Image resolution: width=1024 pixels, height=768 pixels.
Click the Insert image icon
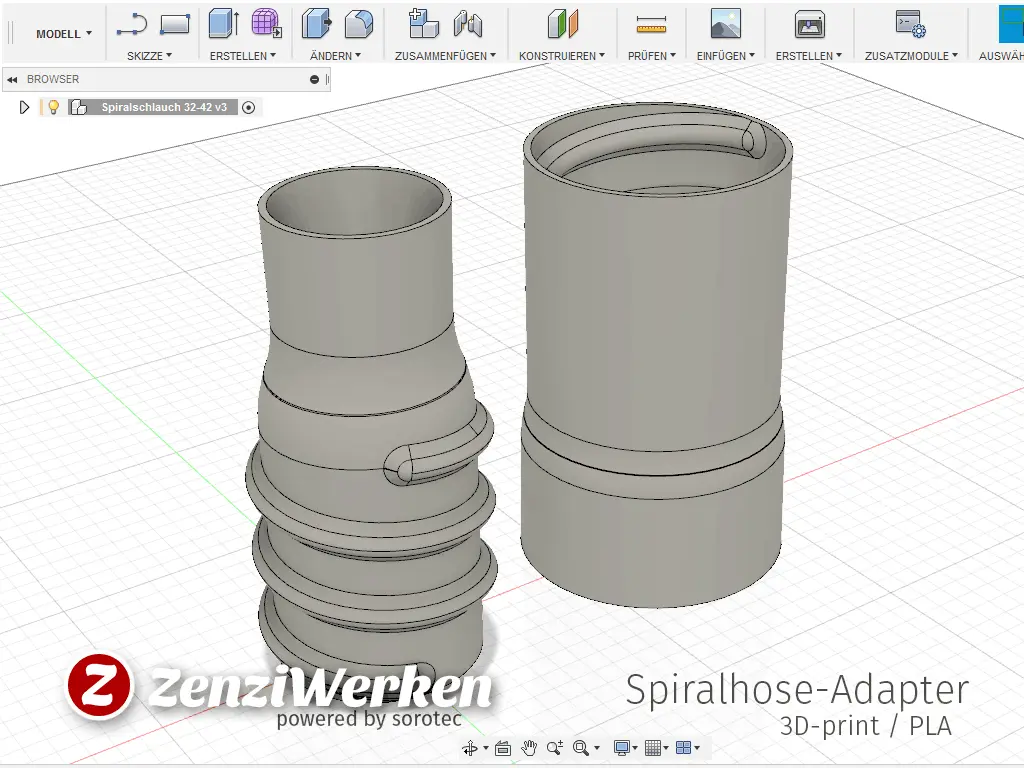pyautogui.click(x=726, y=24)
